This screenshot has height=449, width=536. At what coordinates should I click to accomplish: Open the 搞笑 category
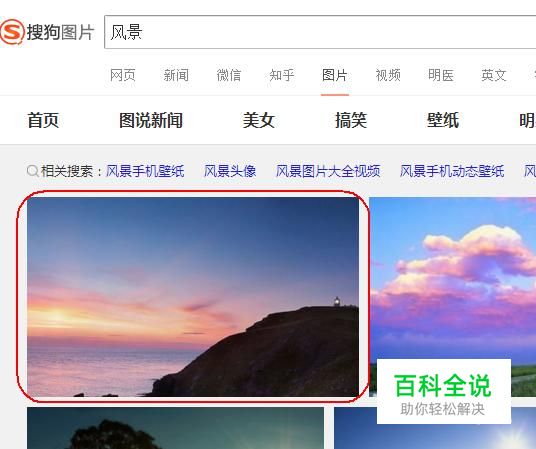(351, 120)
